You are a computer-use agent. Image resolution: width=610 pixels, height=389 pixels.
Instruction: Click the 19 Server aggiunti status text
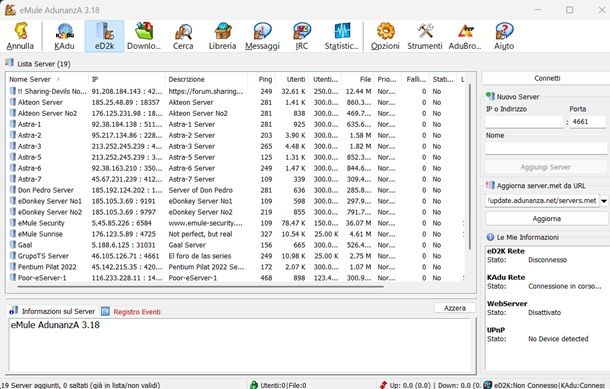point(80,385)
